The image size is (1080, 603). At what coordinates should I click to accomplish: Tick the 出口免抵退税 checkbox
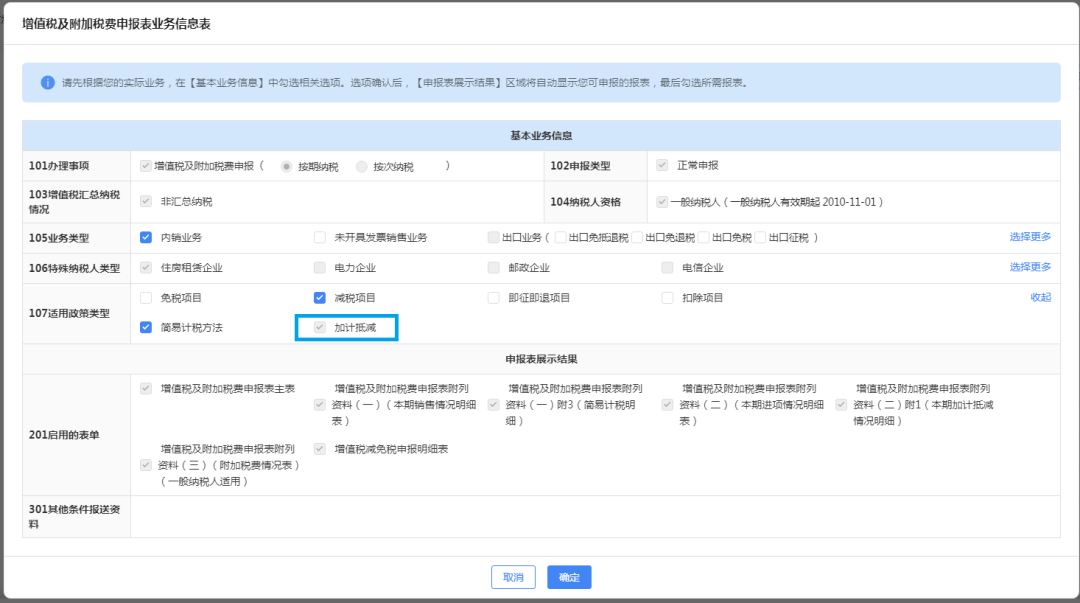coord(561,237)
